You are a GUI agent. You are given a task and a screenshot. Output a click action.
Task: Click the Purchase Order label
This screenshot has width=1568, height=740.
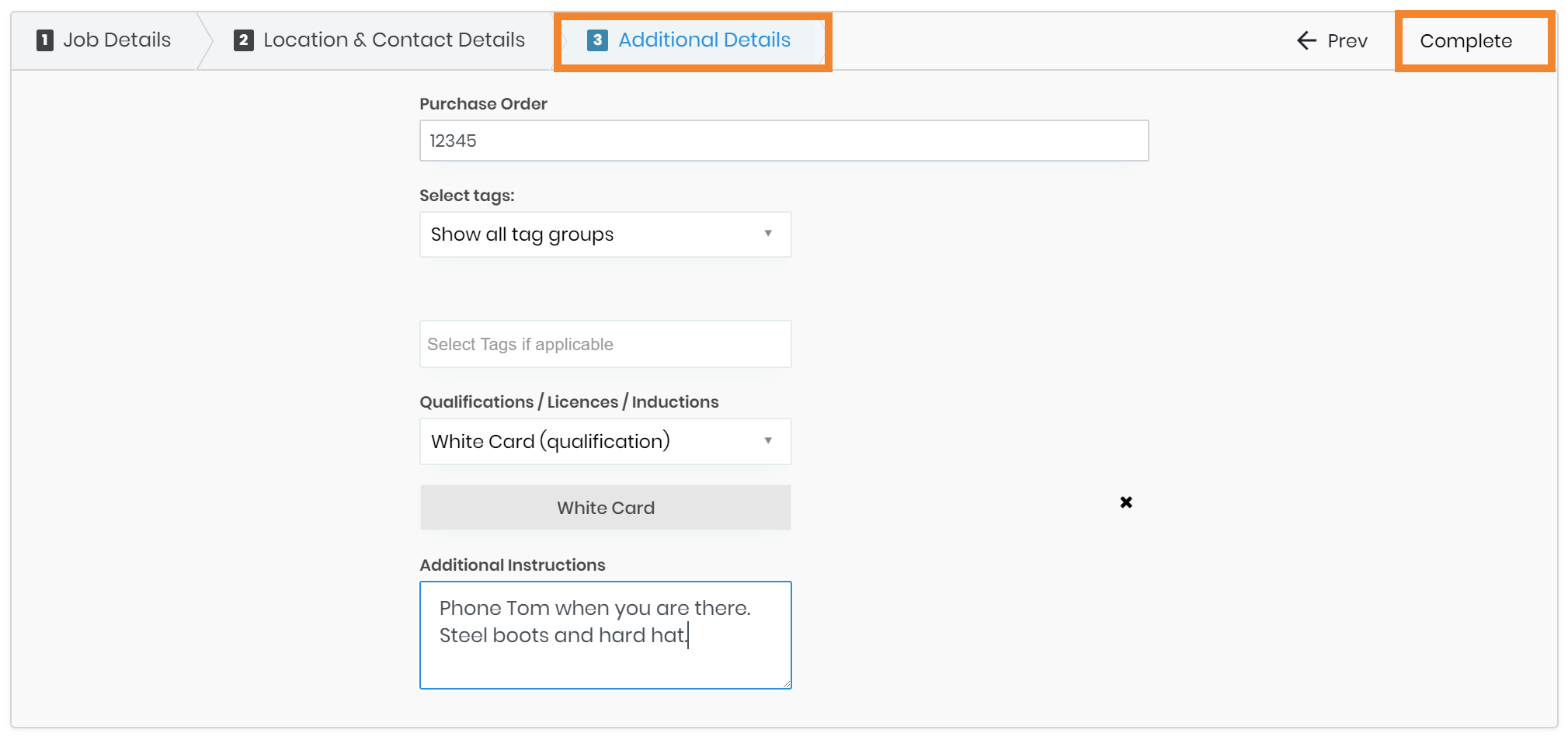point(483,104)
